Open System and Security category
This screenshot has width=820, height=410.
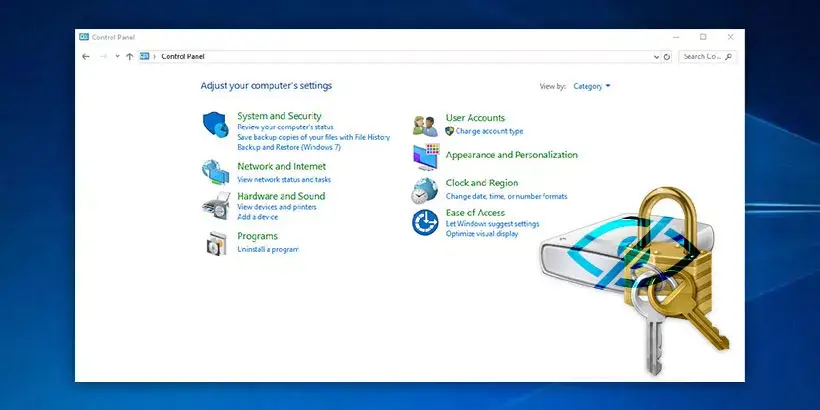279,116
